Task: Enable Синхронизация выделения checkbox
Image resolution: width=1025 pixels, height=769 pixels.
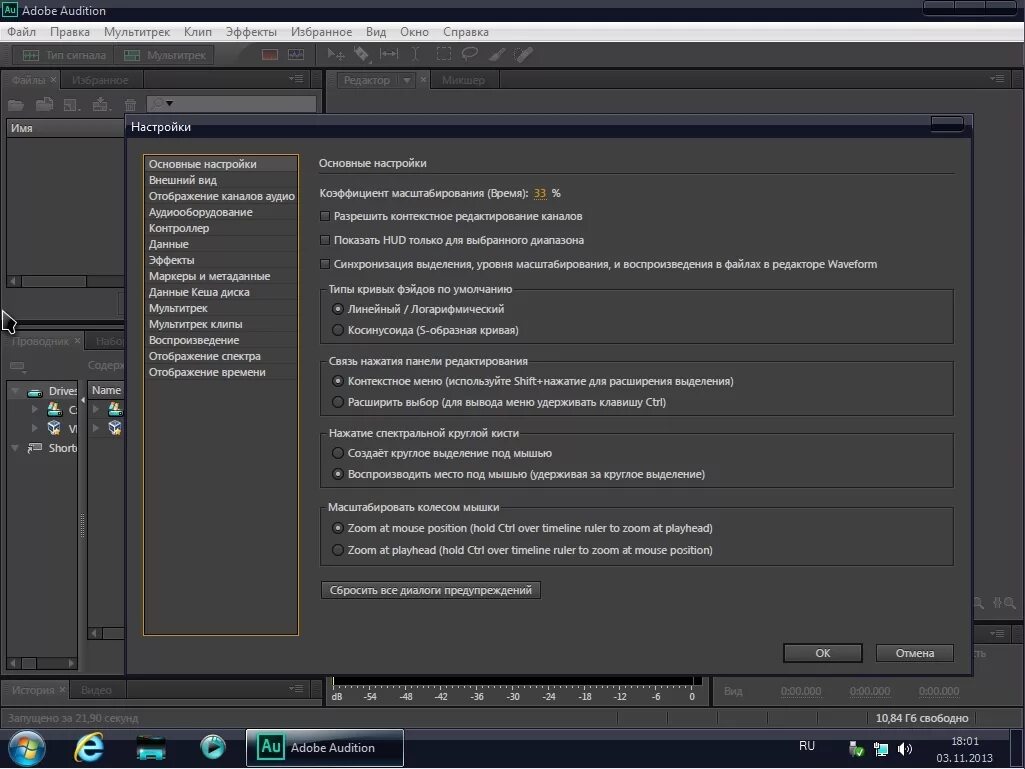Action: 325,264
